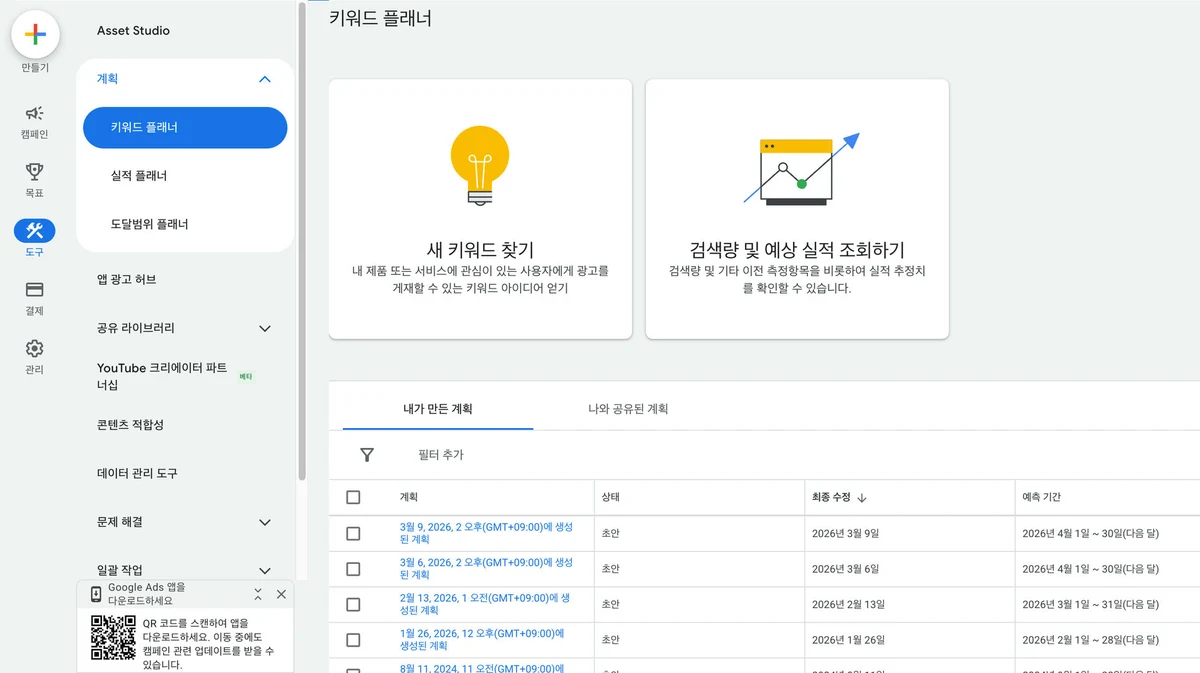Viewport: 1200px width, 673px height.
Task: Click the 예측 기간 column header
Action: pos(1042,497)
